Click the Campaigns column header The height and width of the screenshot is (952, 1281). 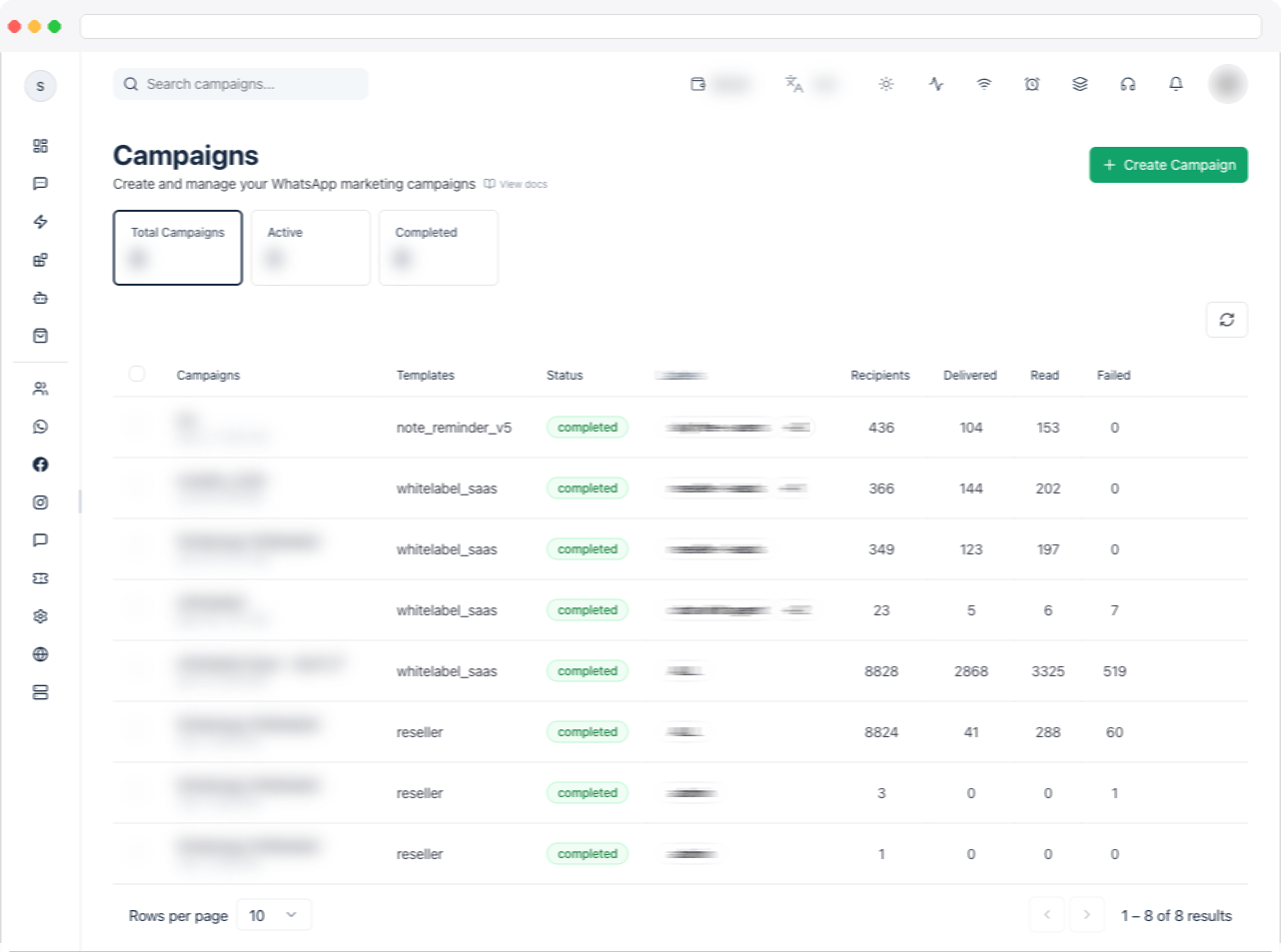click(208, 376)
